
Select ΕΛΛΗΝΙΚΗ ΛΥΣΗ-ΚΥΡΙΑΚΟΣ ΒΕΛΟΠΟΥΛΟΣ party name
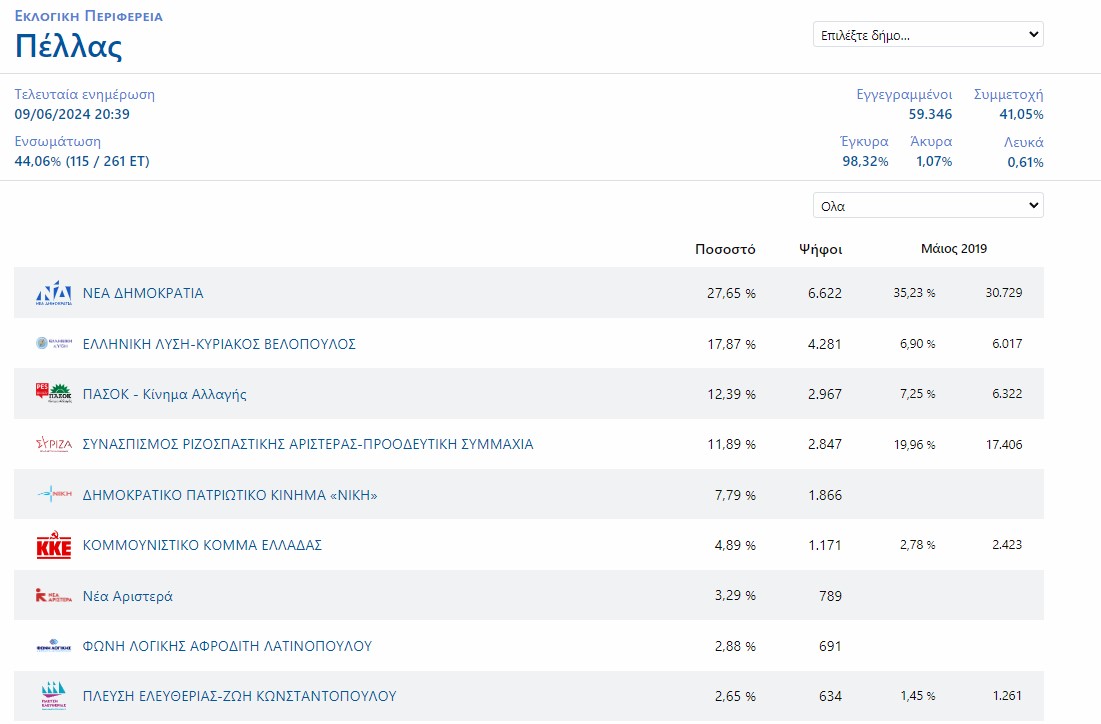pos(219,344)
